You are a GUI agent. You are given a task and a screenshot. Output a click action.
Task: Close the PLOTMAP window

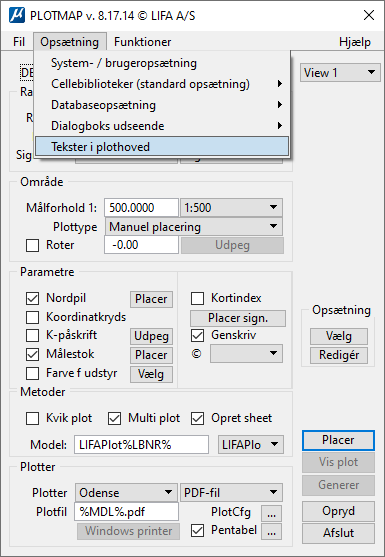tap(369, 16)
